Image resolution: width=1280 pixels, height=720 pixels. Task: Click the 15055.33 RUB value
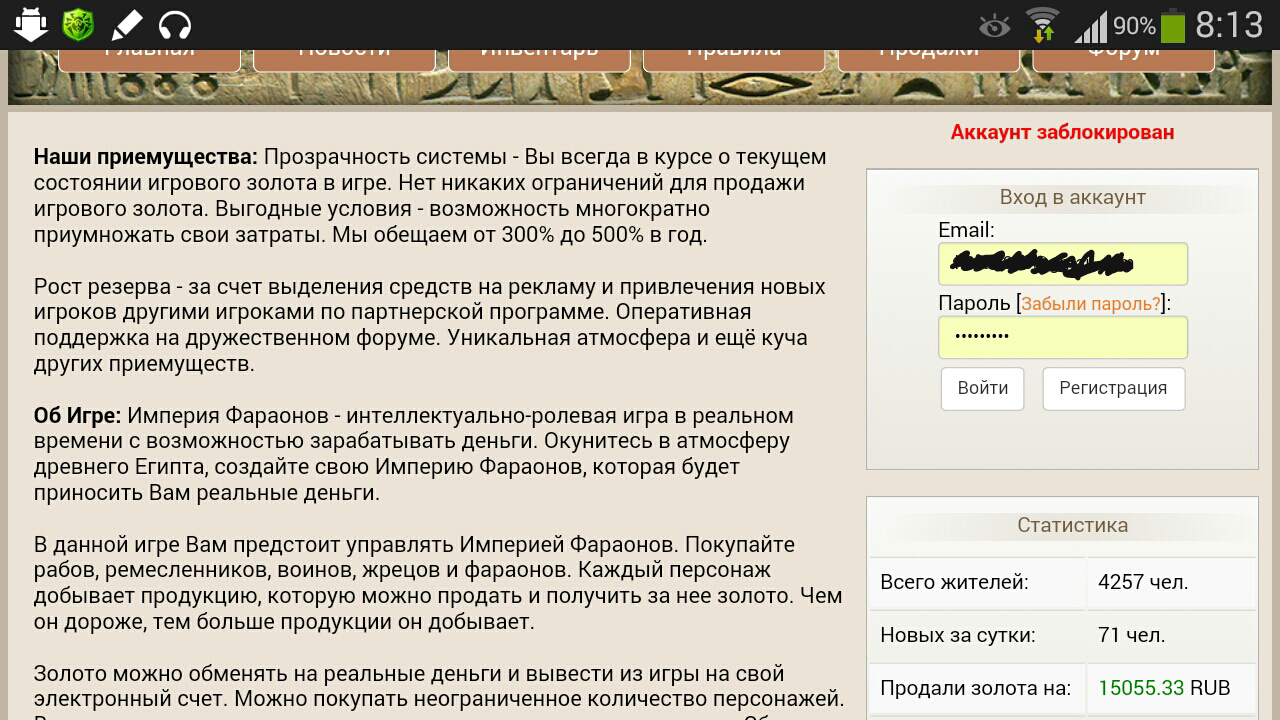click(1164, 688)
